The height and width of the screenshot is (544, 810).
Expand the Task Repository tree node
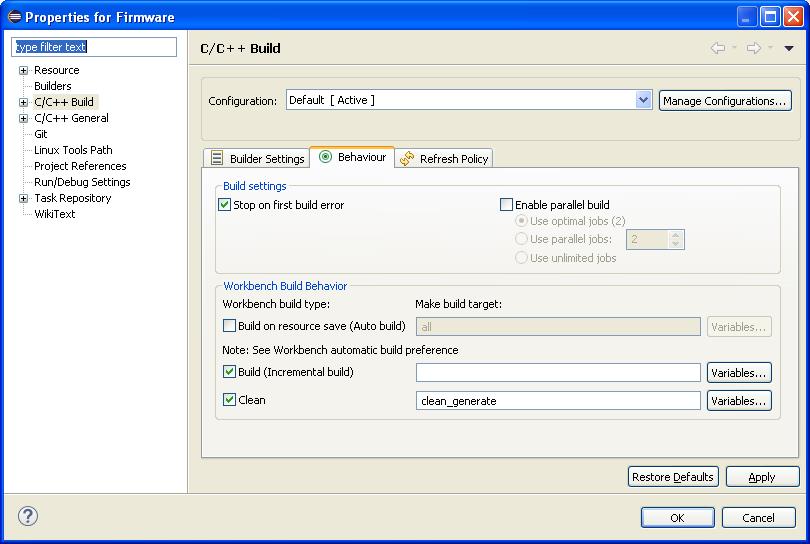click(23, 198)
